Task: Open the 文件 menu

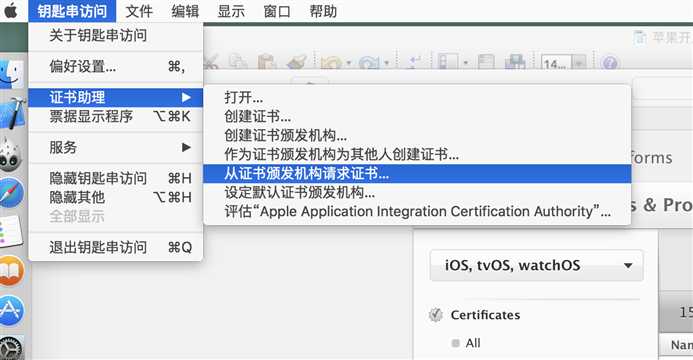Action: pos(139,11)
